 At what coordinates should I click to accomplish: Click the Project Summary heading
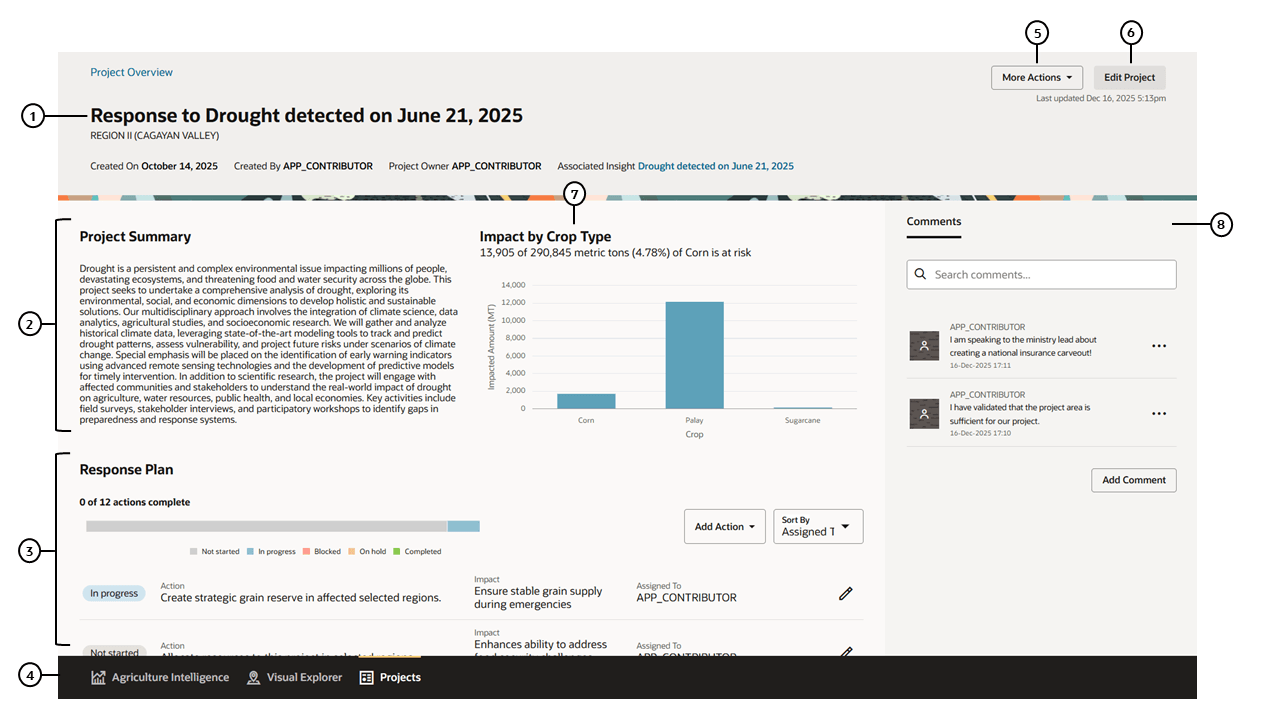tap(135, 237)
